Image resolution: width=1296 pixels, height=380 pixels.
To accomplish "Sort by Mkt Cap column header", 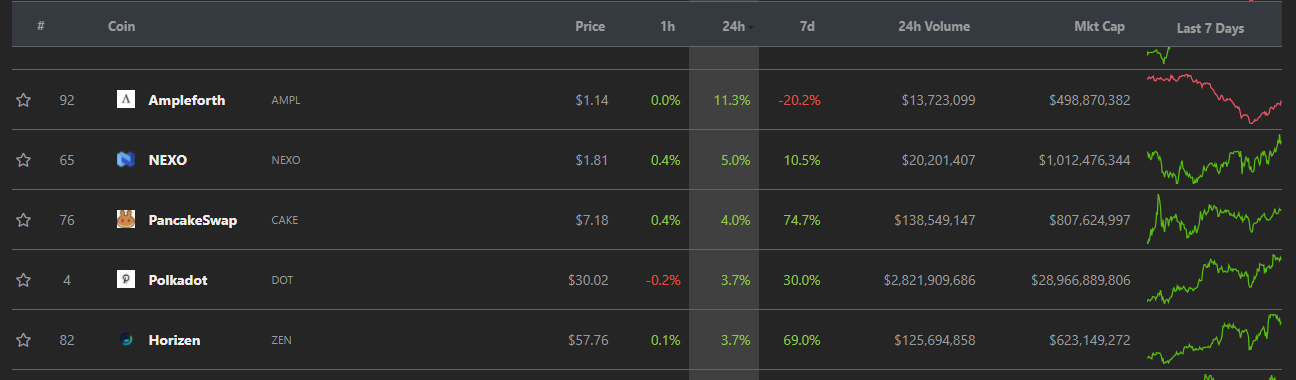I will (1099, 27).
